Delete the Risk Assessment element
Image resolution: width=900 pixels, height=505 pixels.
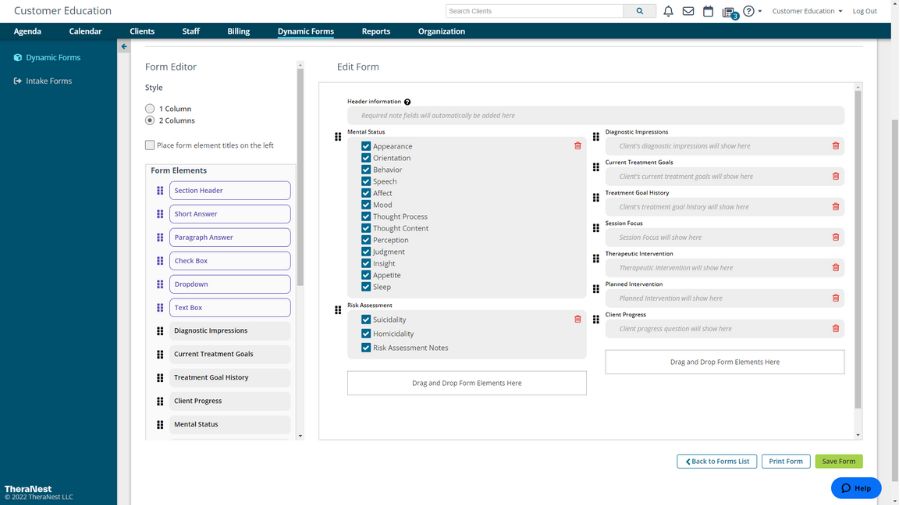coord(577,319)
